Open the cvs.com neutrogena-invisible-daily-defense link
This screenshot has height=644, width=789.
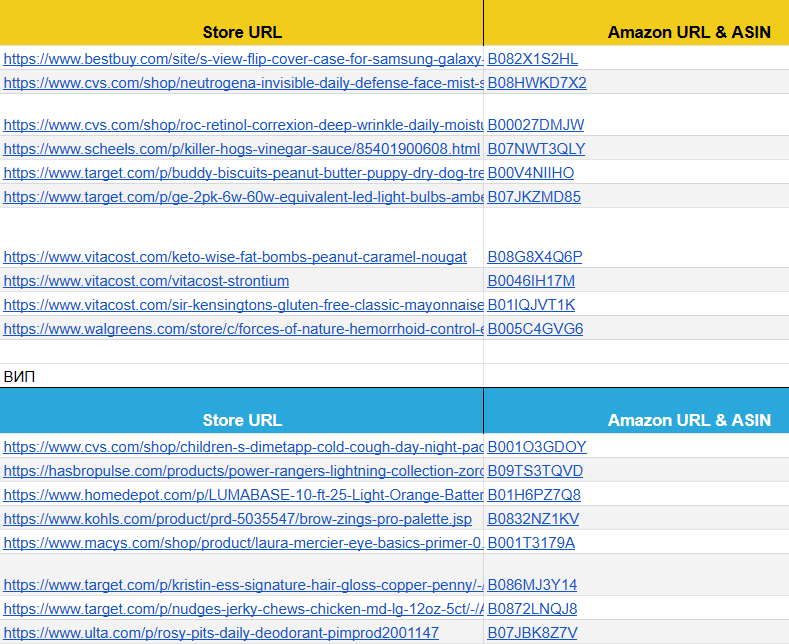click(x=243, y=83)
